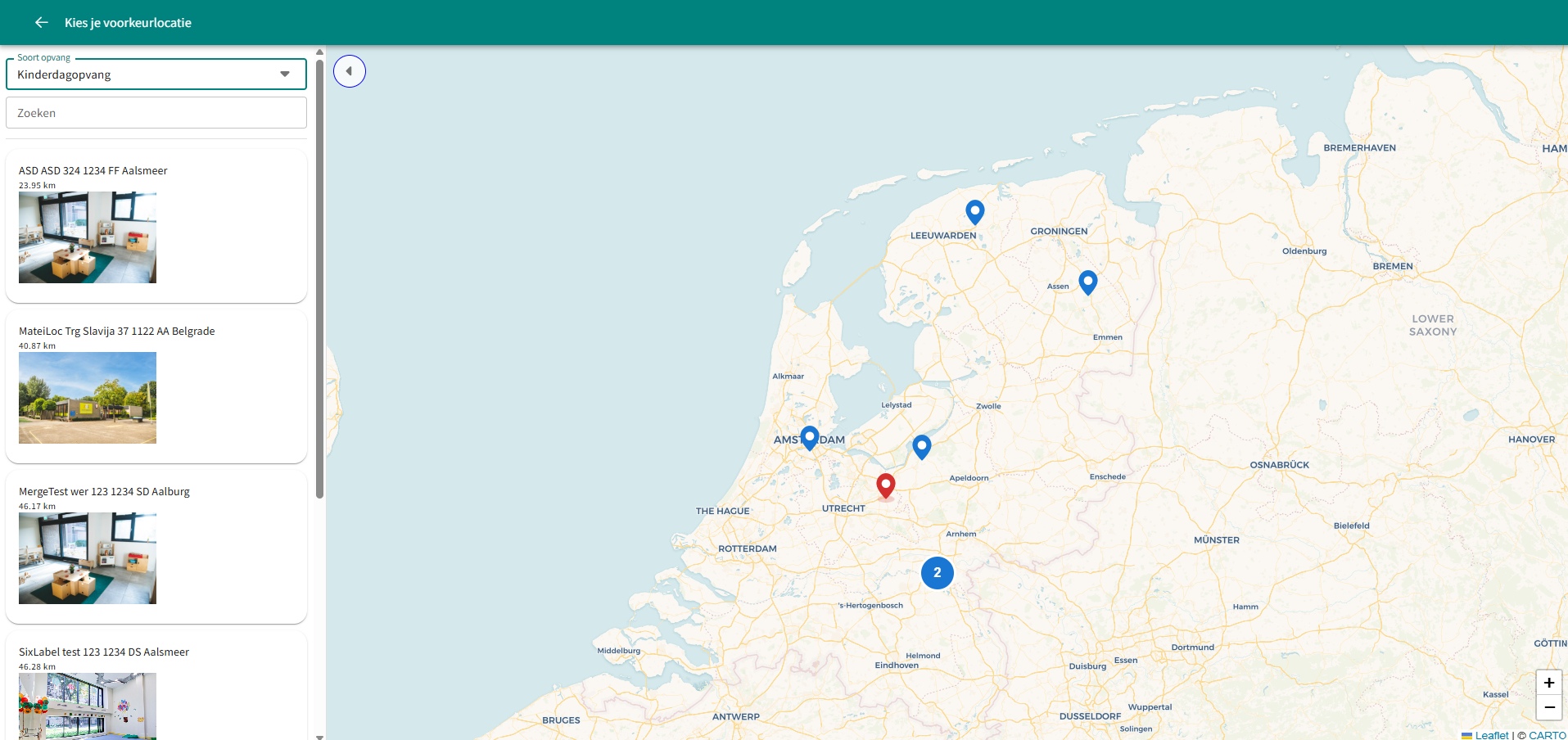Open the Leaflet attribution link
Image resolution: width=1568 pixels, height=740 pixels.
tap(1491, 735)
